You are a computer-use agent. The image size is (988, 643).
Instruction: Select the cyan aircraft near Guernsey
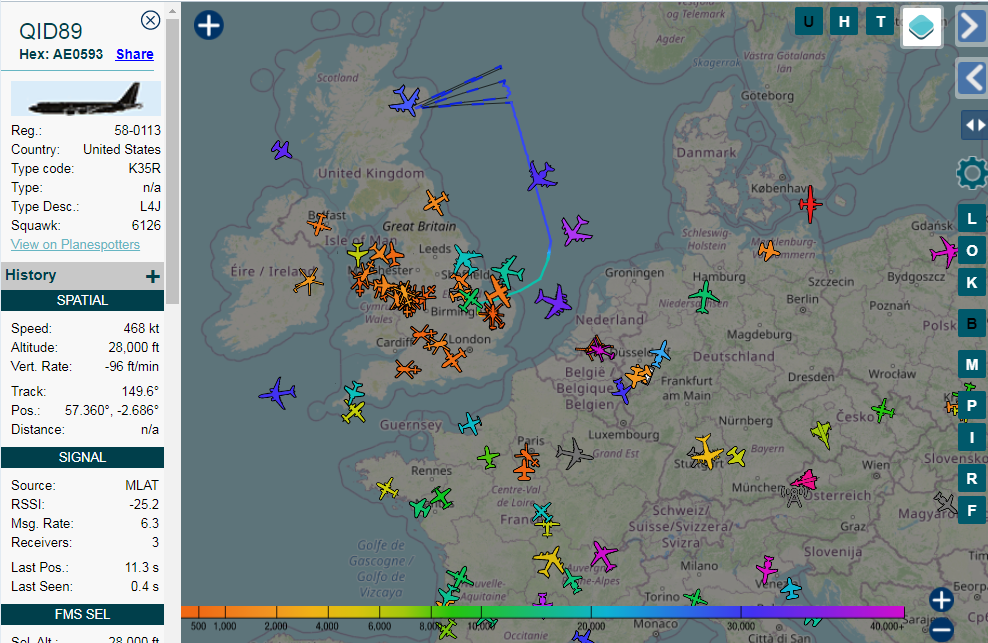tap(470, 424)
